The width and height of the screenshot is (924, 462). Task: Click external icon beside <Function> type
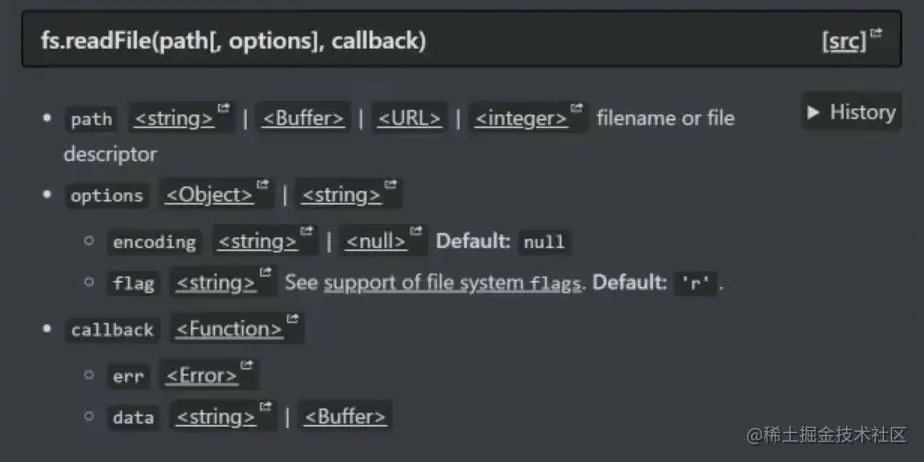pos(292,318)
